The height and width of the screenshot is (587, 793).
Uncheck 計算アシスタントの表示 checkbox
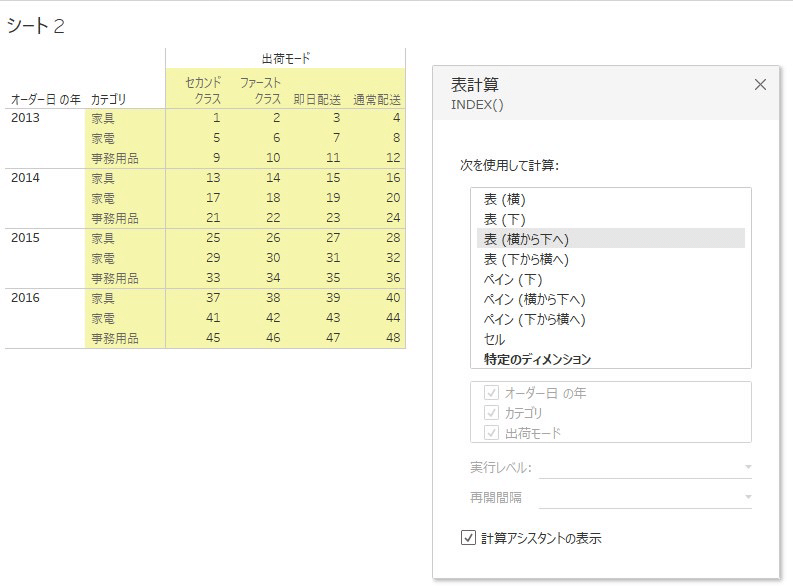pyautogui.click(x=468, y=537)
